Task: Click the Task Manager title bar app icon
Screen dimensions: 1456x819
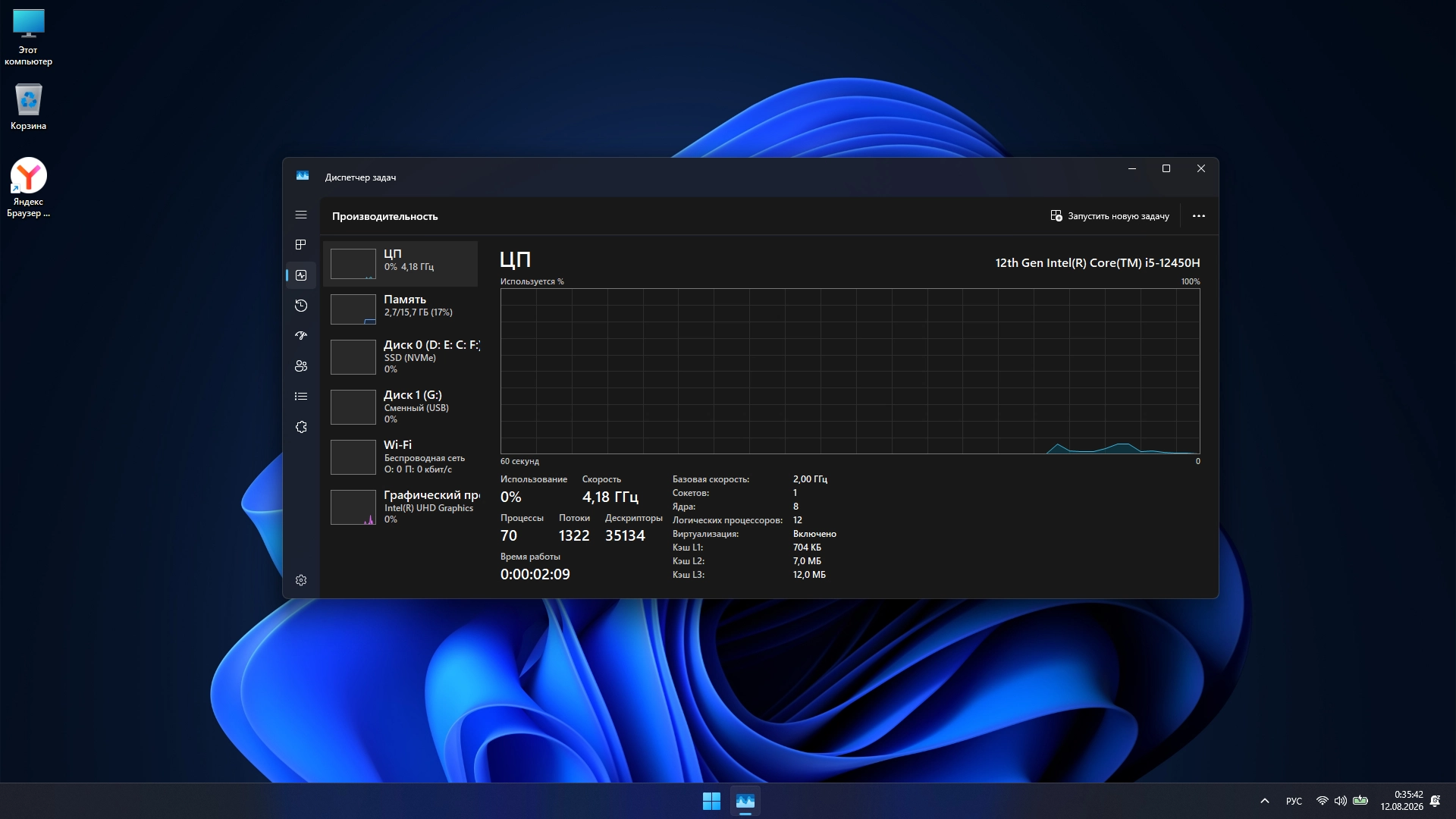Action: [303, 176]
